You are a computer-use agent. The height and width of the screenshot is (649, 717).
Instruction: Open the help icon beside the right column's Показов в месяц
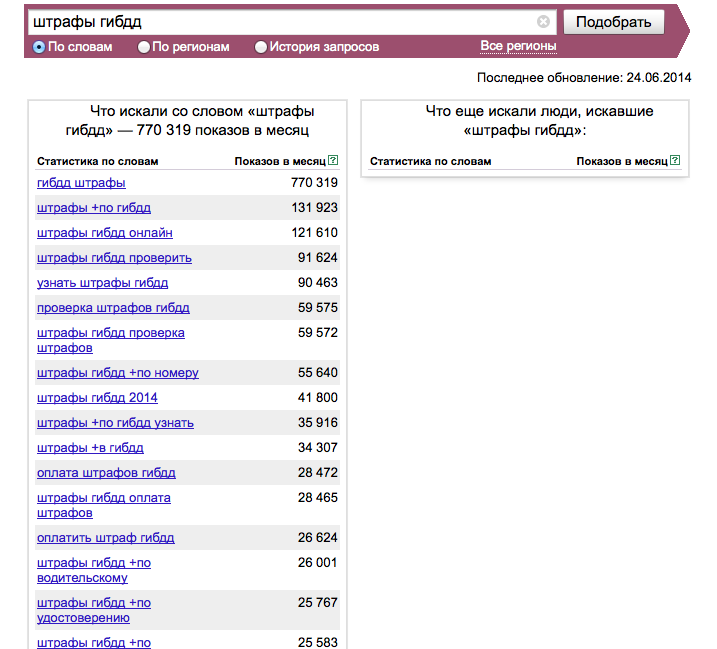(675, 160)
